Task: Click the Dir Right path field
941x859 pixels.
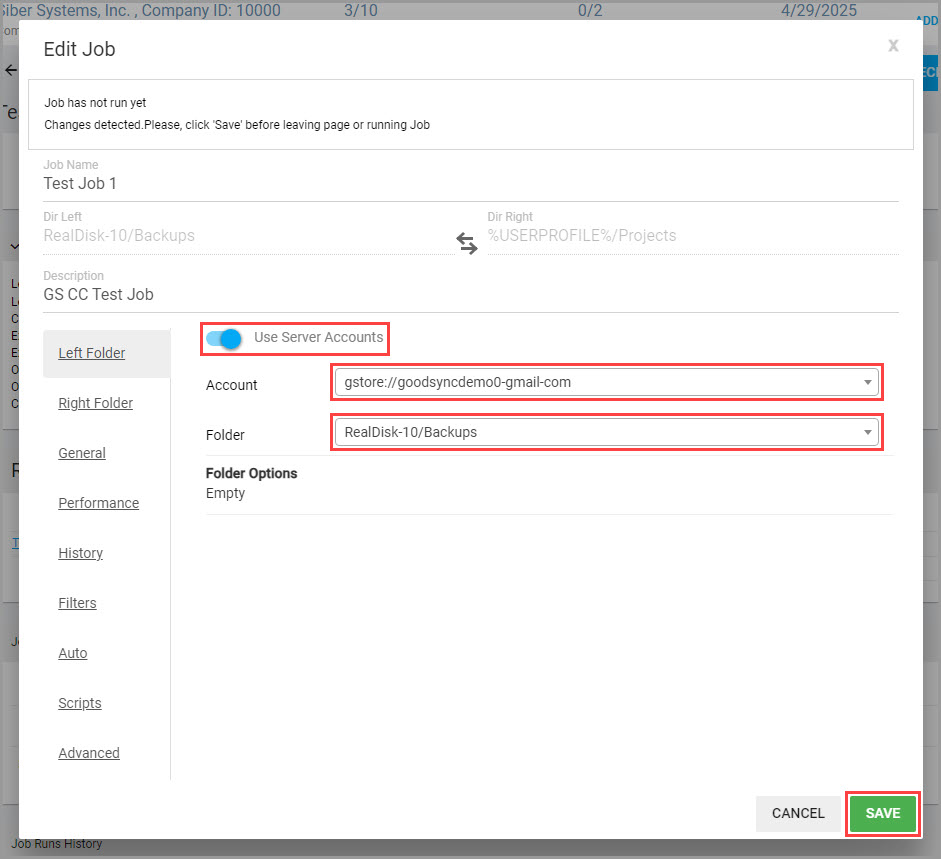Action: click(x=692, y=237)
